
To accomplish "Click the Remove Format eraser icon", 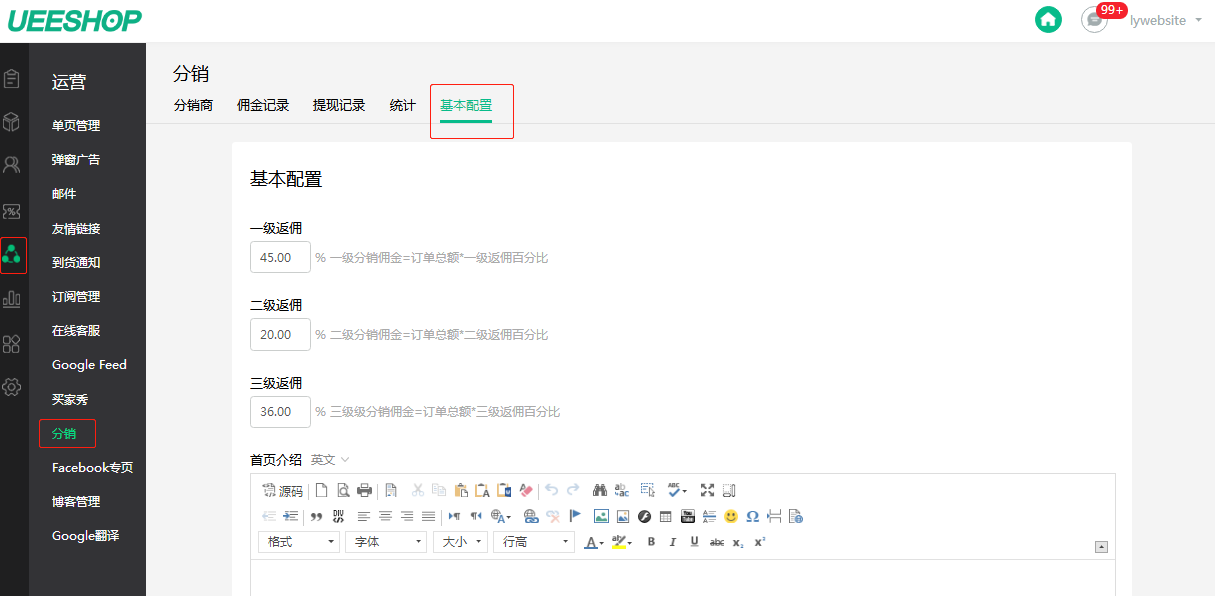I will pyautogui.click(x=526, y=491).
